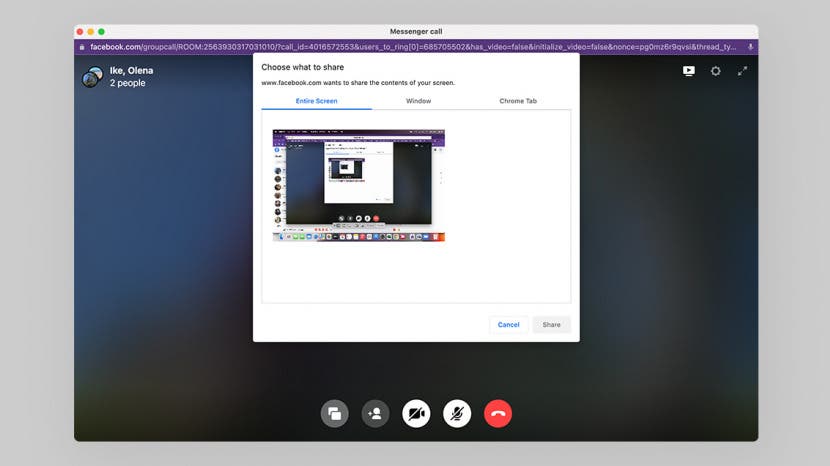
Task: Click the facebook.com URL in the address bar
Action: tap(413, 47)
